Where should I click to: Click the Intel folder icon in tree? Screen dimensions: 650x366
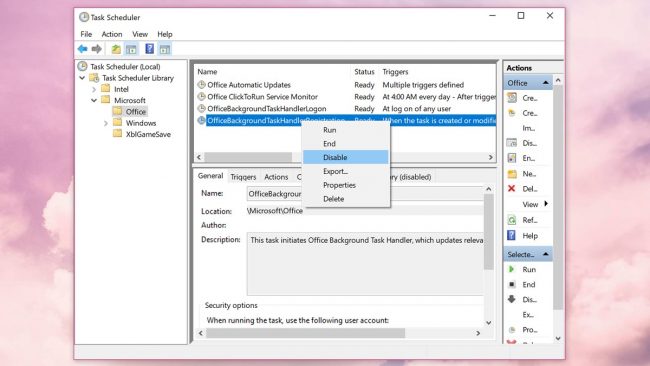106,89
